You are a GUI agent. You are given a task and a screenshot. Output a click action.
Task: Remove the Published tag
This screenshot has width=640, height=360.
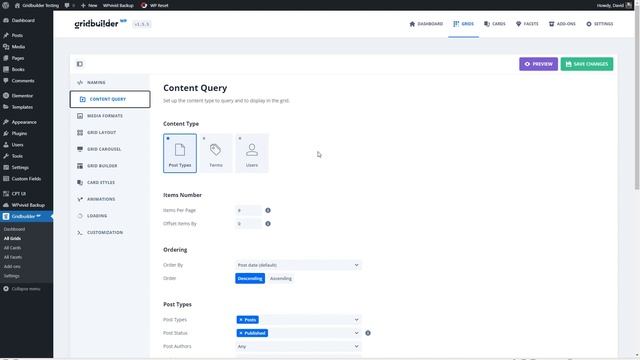tap(241, 333)
